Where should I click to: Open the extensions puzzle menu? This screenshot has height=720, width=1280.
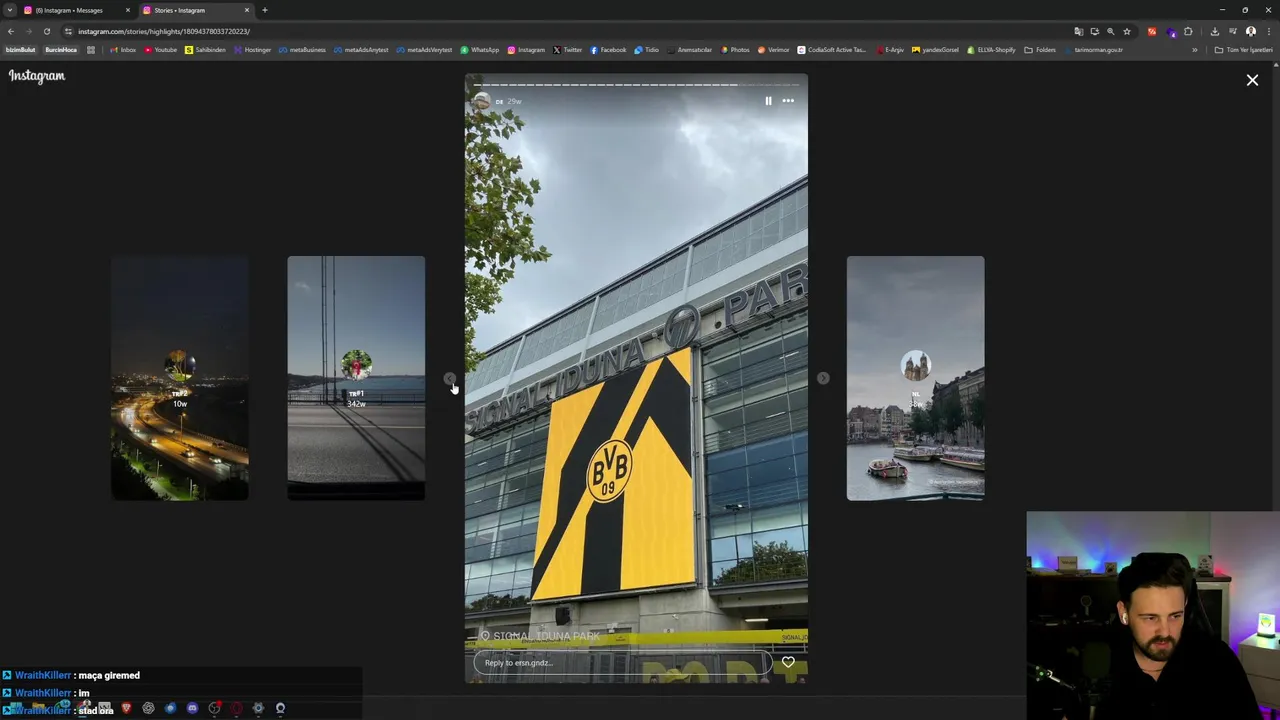pyautogui.click(x=1188, y=31)
